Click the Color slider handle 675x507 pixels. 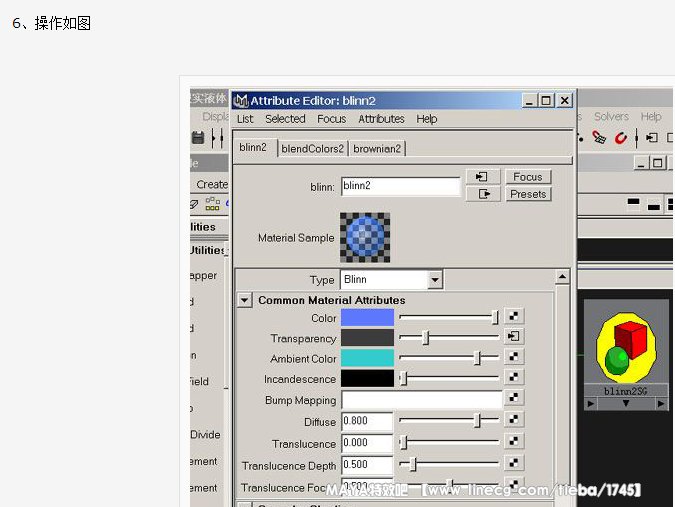point(495,317)
